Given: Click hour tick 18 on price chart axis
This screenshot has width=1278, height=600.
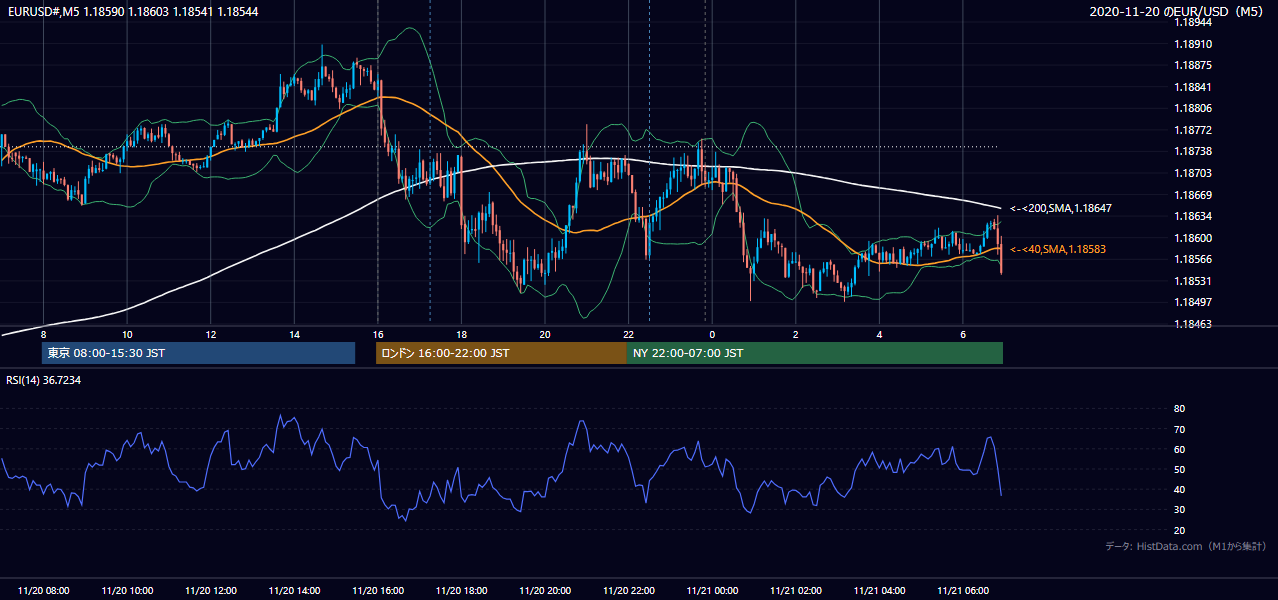Looking at the screenshot, I should click(x=461, y=334).
